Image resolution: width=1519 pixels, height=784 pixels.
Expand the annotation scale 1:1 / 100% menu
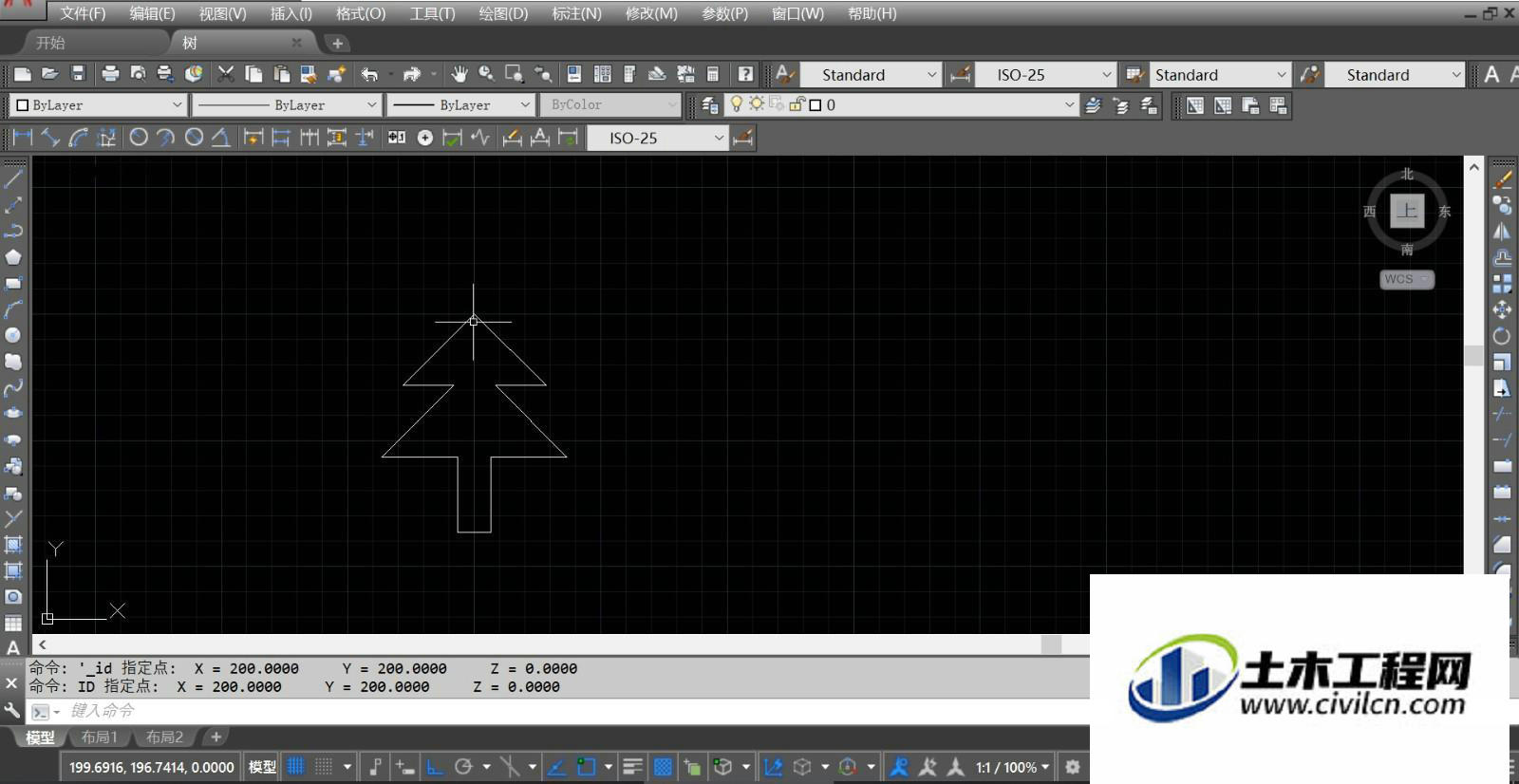coord(1012,767)
